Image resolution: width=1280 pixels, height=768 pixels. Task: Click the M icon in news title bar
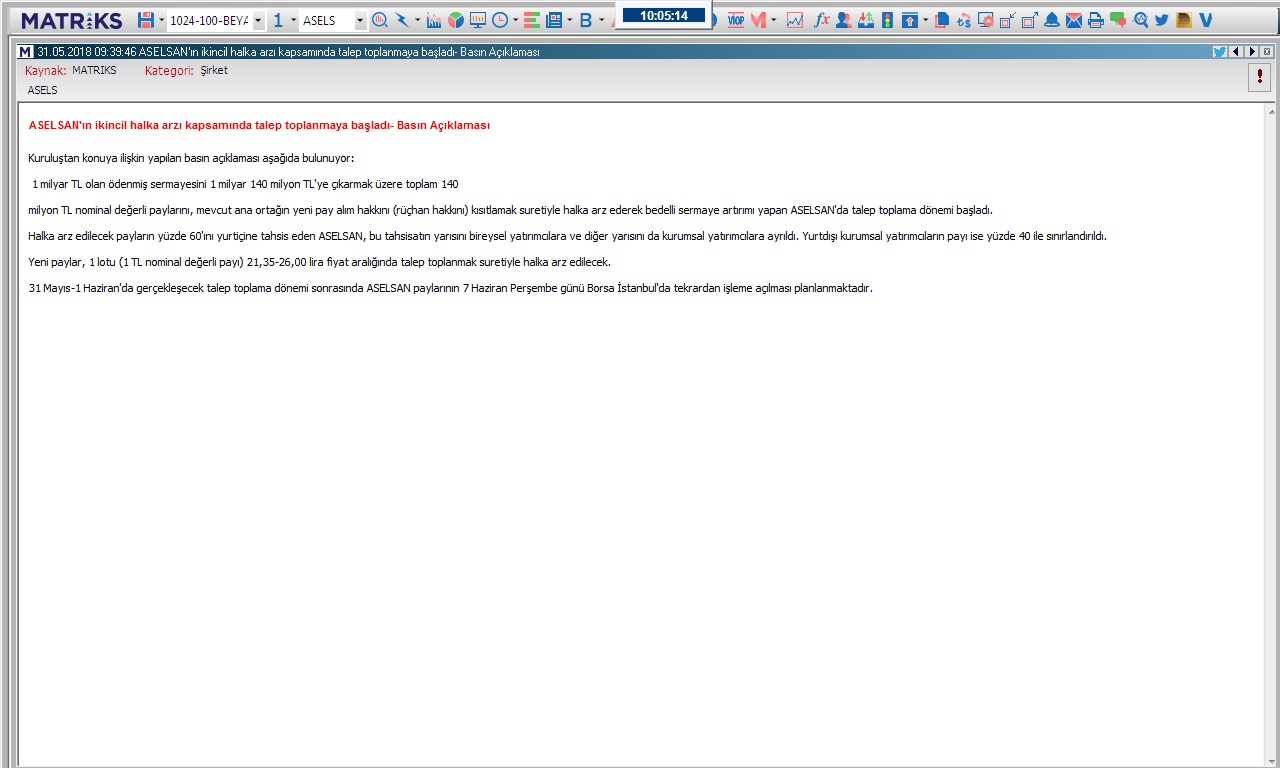point(26,51)
